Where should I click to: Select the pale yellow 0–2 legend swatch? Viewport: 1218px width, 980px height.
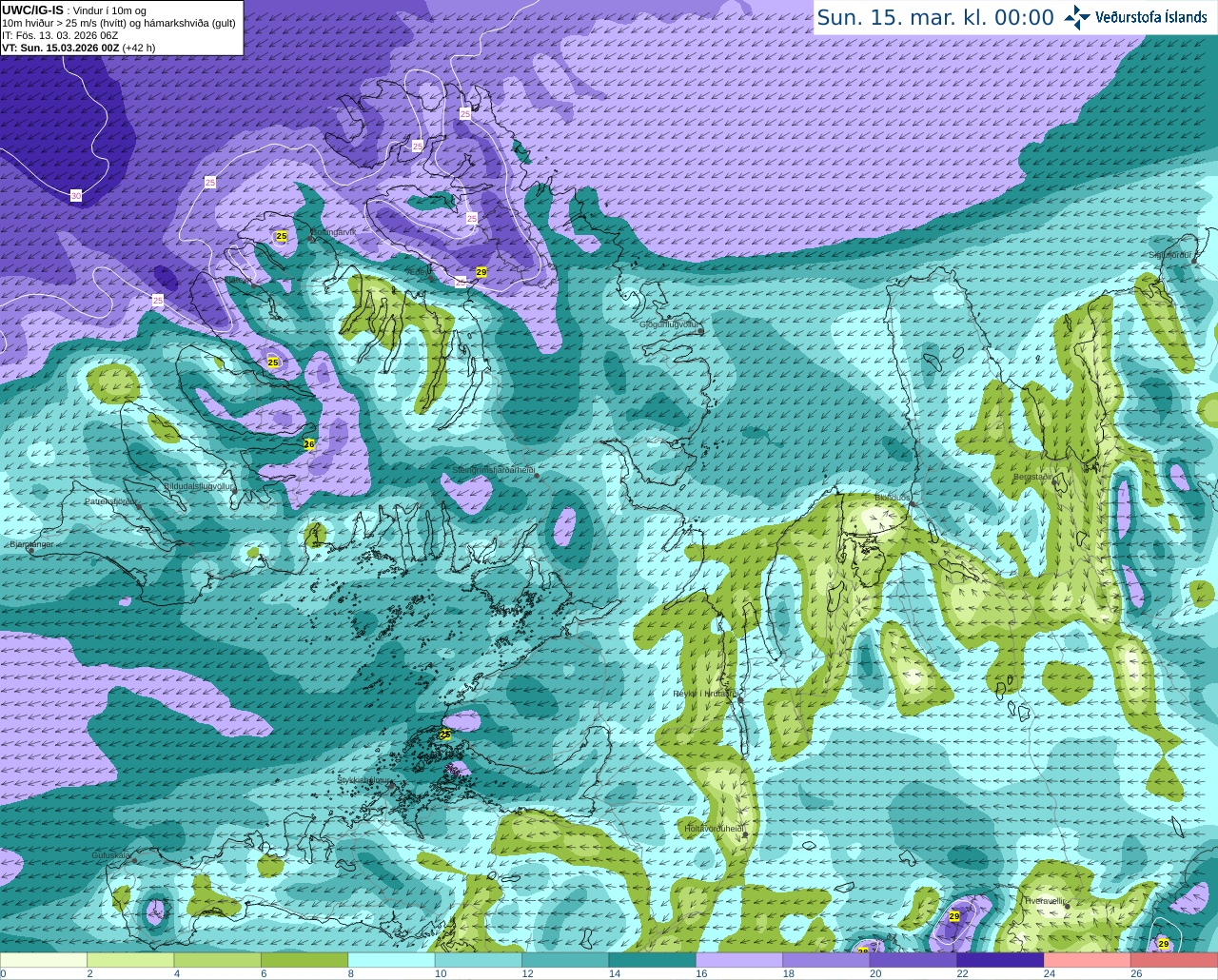44,961
